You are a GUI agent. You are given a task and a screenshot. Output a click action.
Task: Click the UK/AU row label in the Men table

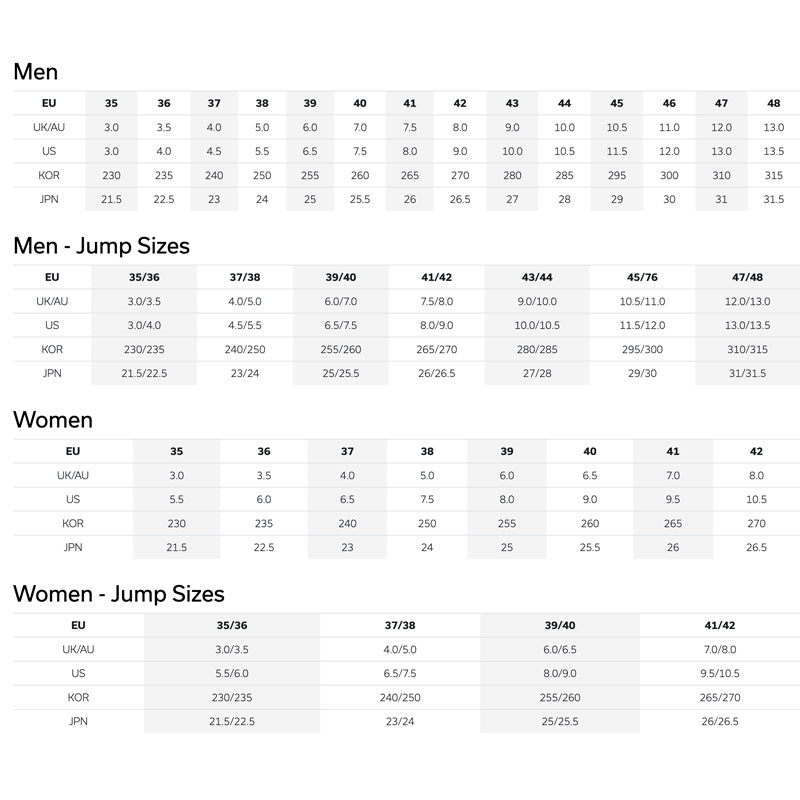click(x=49, y=127)
